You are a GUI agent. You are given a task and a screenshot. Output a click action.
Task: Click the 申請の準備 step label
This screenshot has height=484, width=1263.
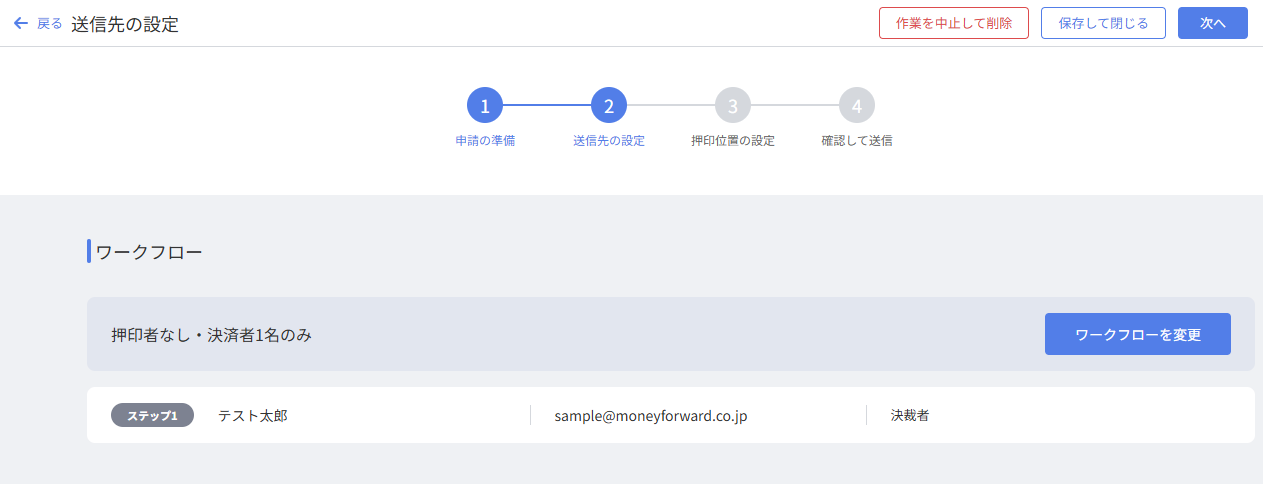click(485, 141)
